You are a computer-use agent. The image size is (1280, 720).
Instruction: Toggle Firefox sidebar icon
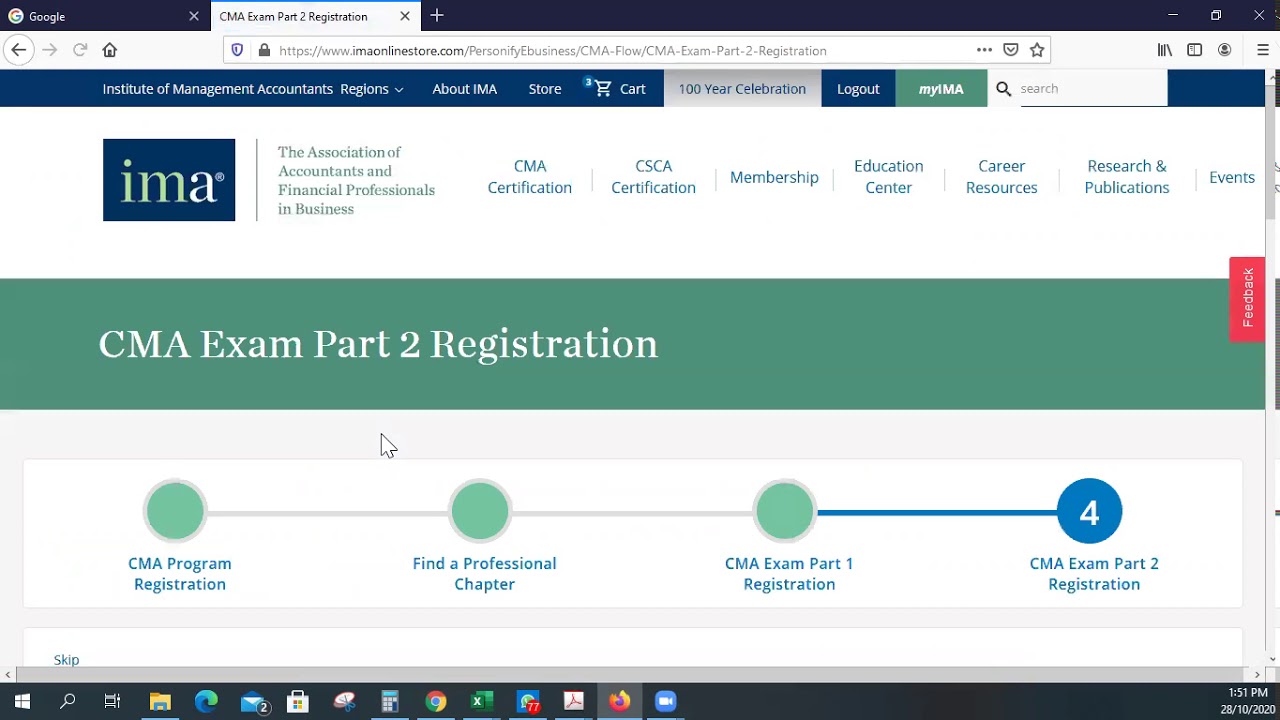[1194, 50]
